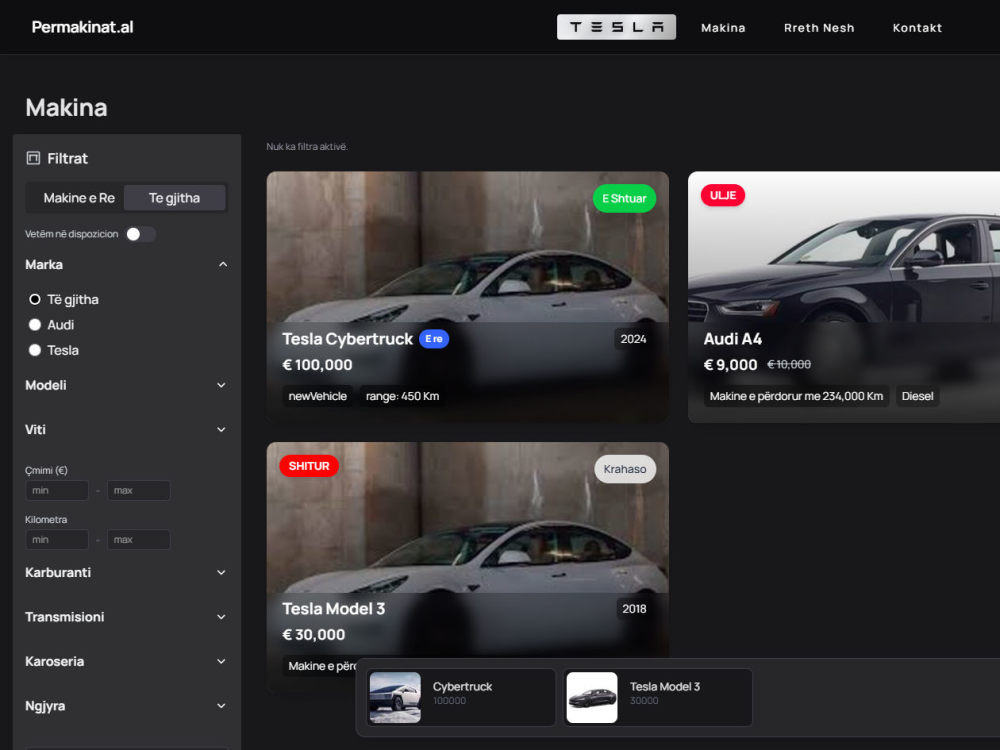Click the ULJE badge on Audi A4
The image size is (1000, 750).
point(723,195)
